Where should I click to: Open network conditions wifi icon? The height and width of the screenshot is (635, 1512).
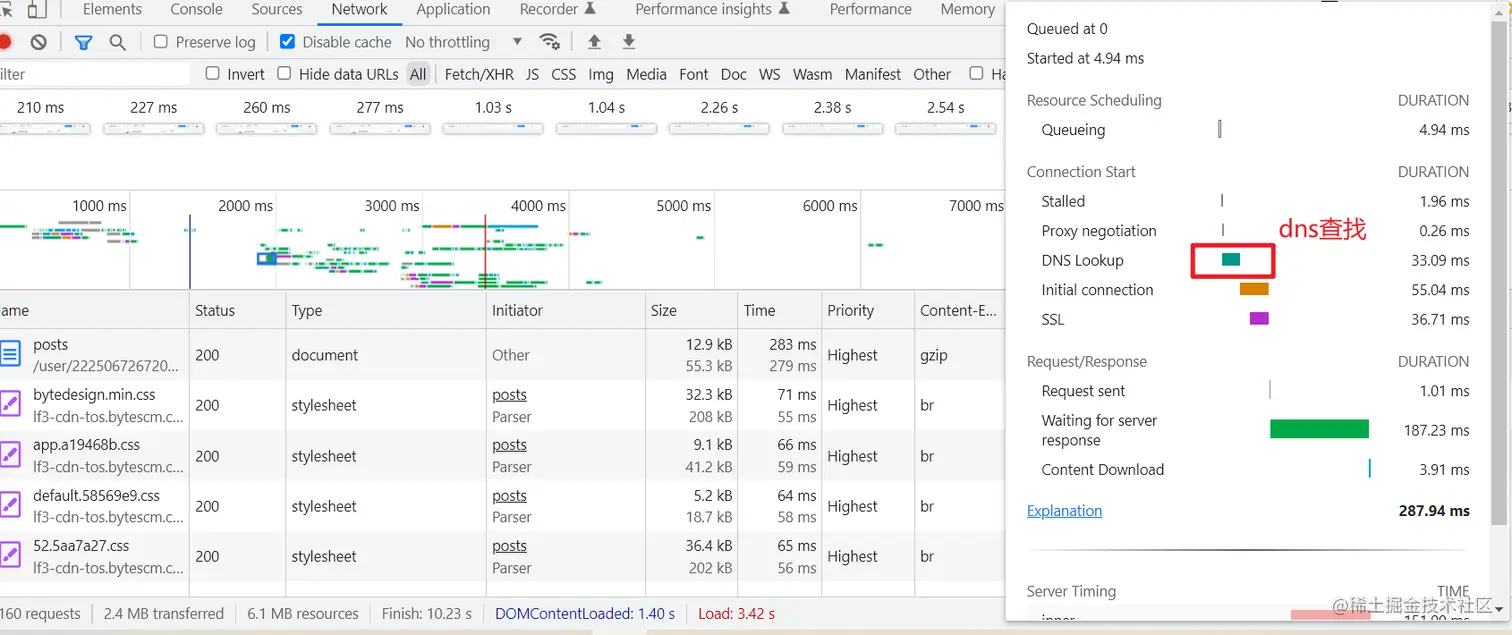click(549, 42)
